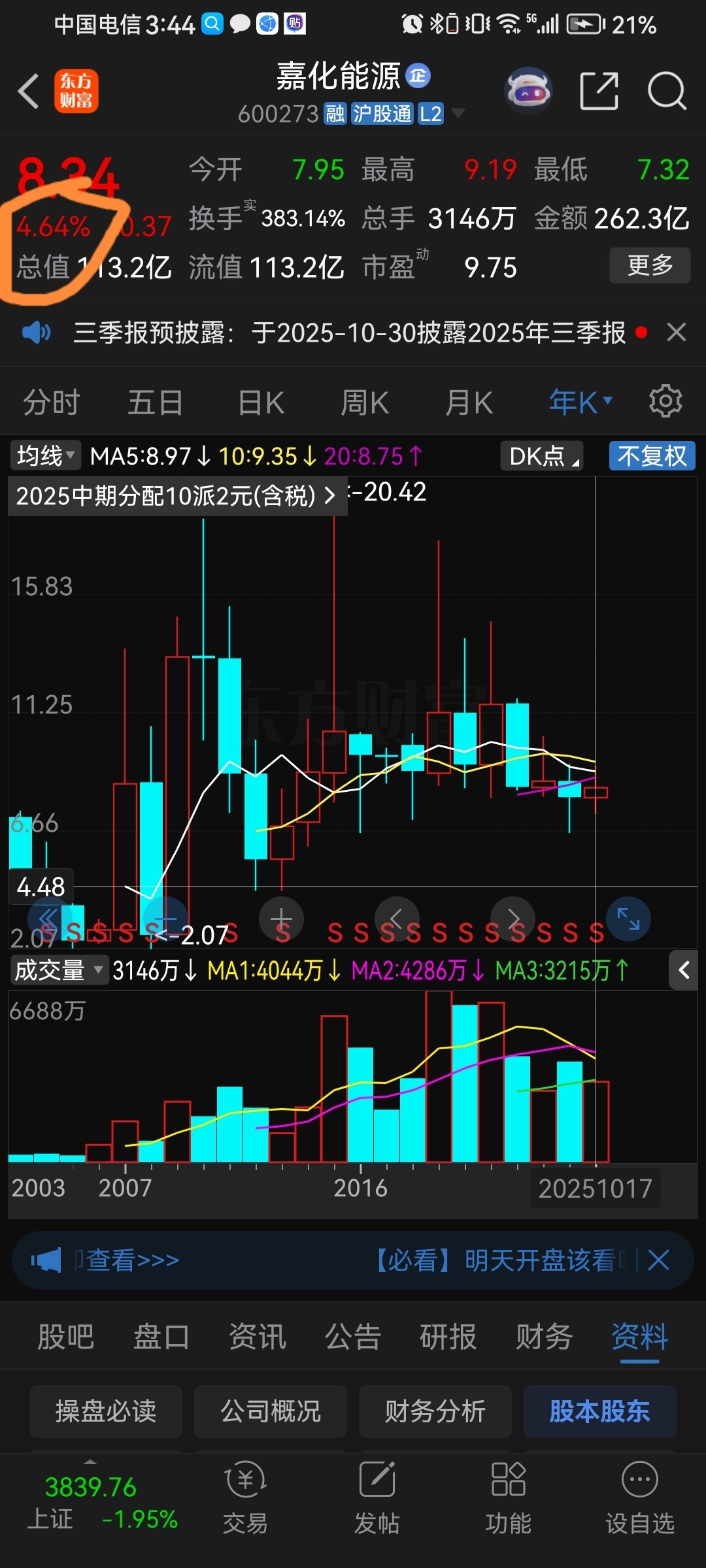Jump to earliest with double-left arrow
Screen dimensions: 706x1568
point(50,919)
